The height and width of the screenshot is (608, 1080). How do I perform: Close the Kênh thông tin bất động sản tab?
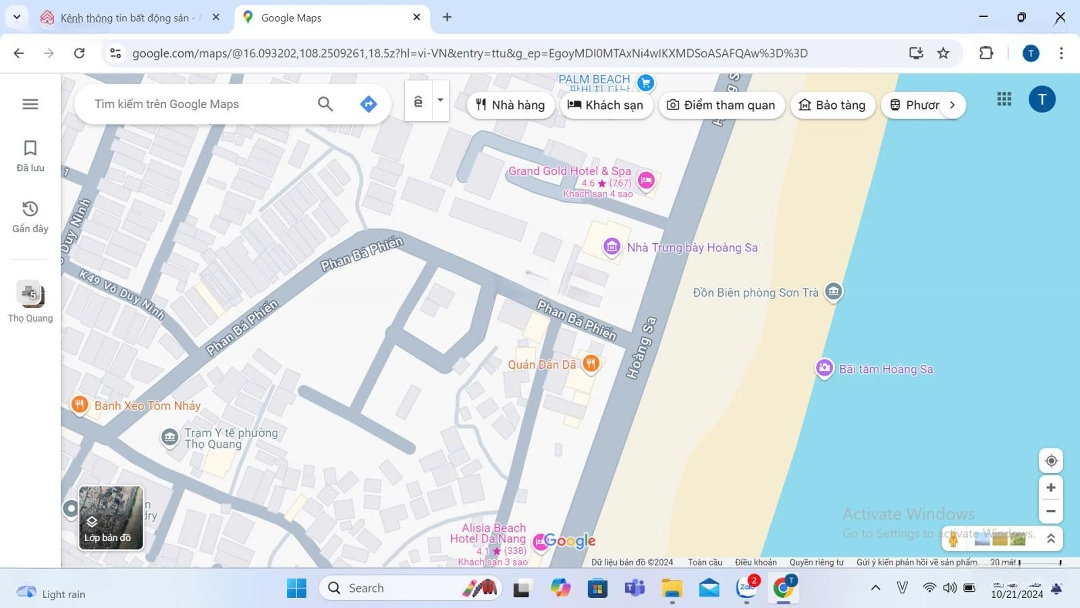pyautogui.click(x=216, y=17)
